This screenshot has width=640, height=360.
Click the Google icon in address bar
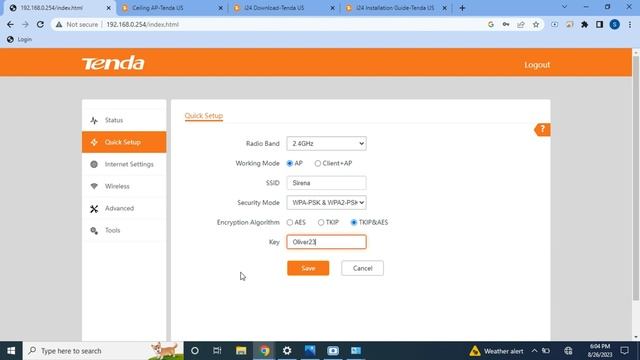coord(491,24)
